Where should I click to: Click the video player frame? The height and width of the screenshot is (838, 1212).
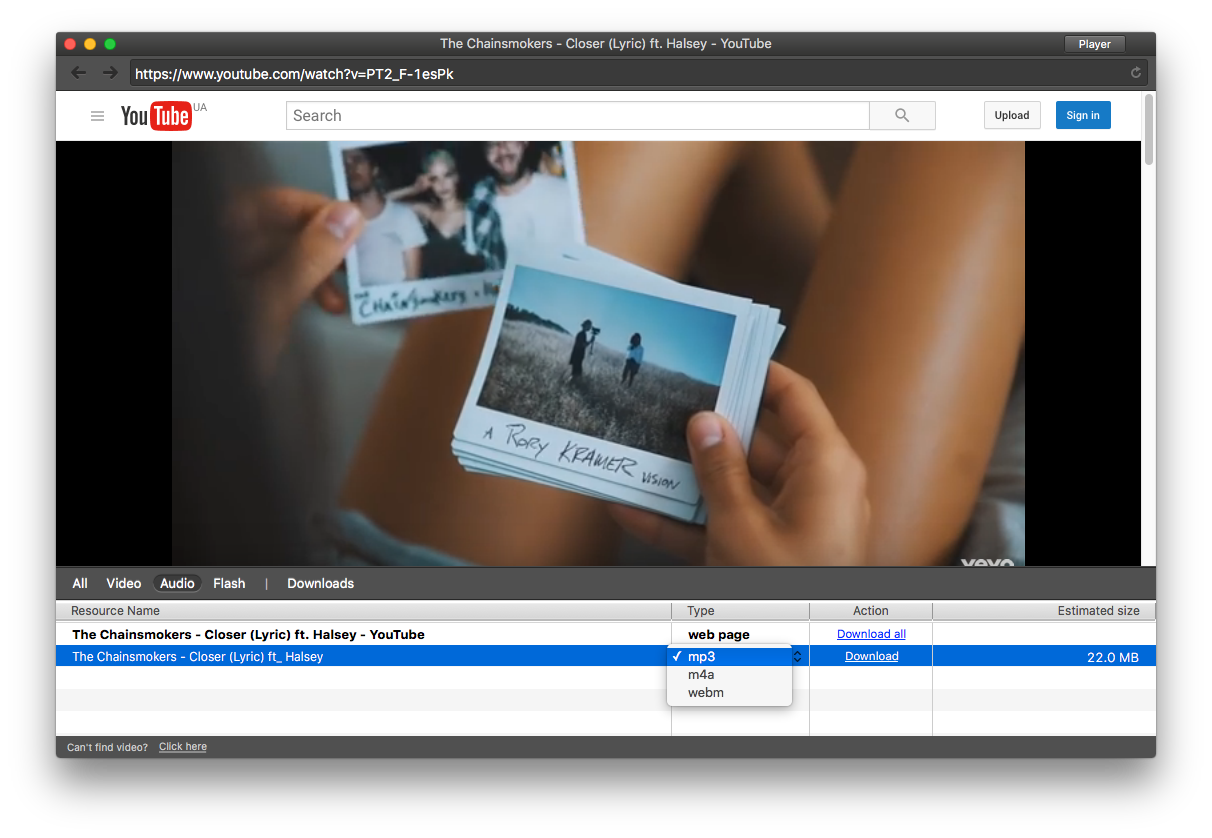[x=598, y=353]
